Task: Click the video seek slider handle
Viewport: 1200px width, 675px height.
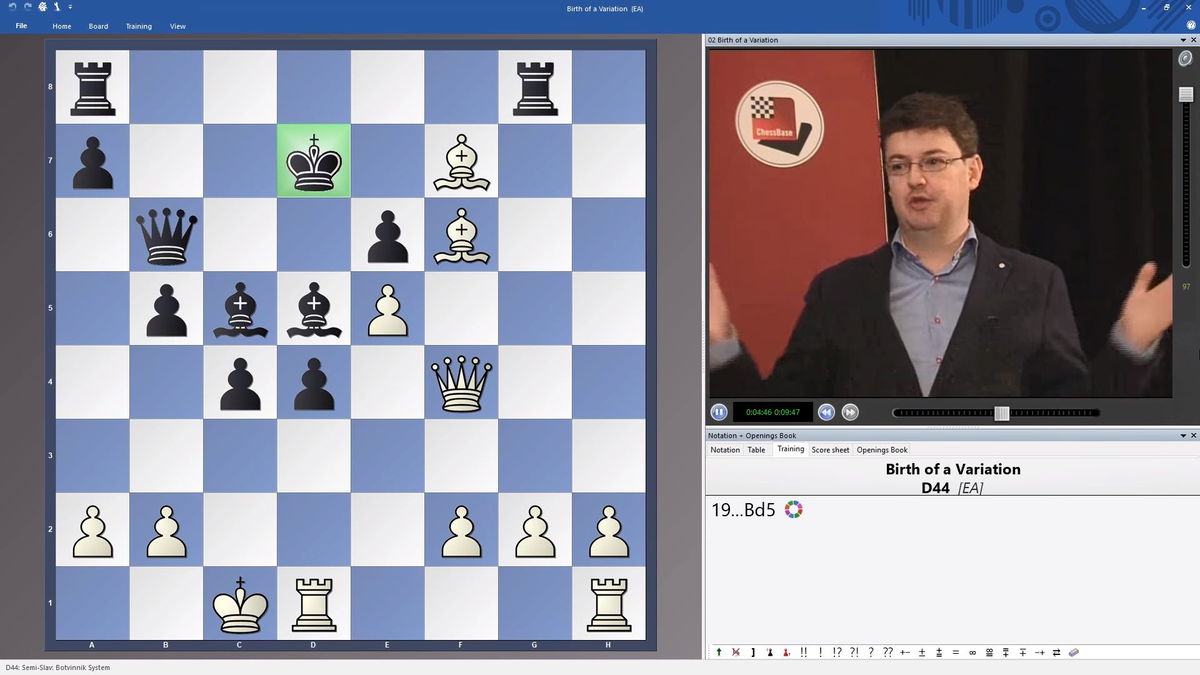Action: pos(1001,413)
